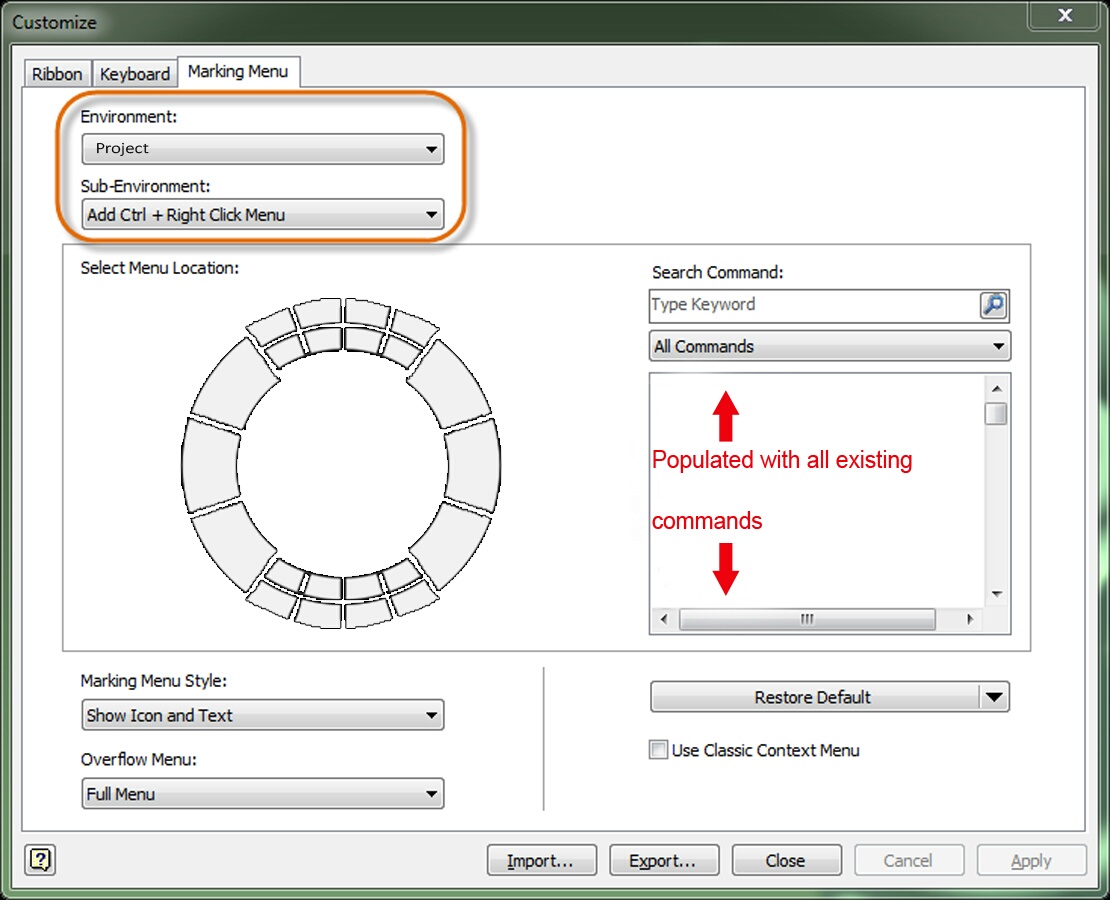Click the search magnifier icon
Screen dimensions: 1110x900
click(993, 306)
